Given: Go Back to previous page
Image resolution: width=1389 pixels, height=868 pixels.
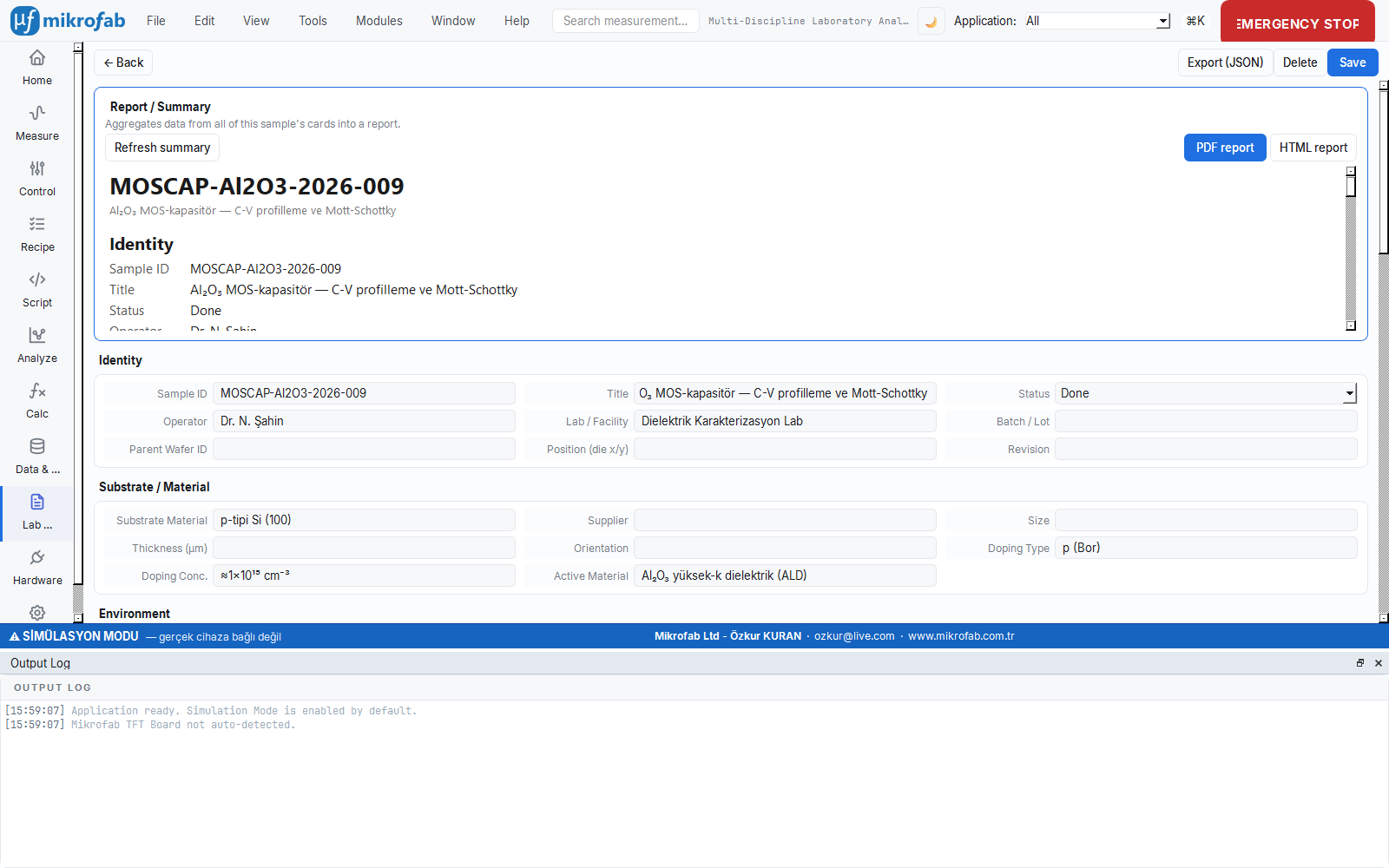Looking at the screenshot, I should click(x=123, y=62).
